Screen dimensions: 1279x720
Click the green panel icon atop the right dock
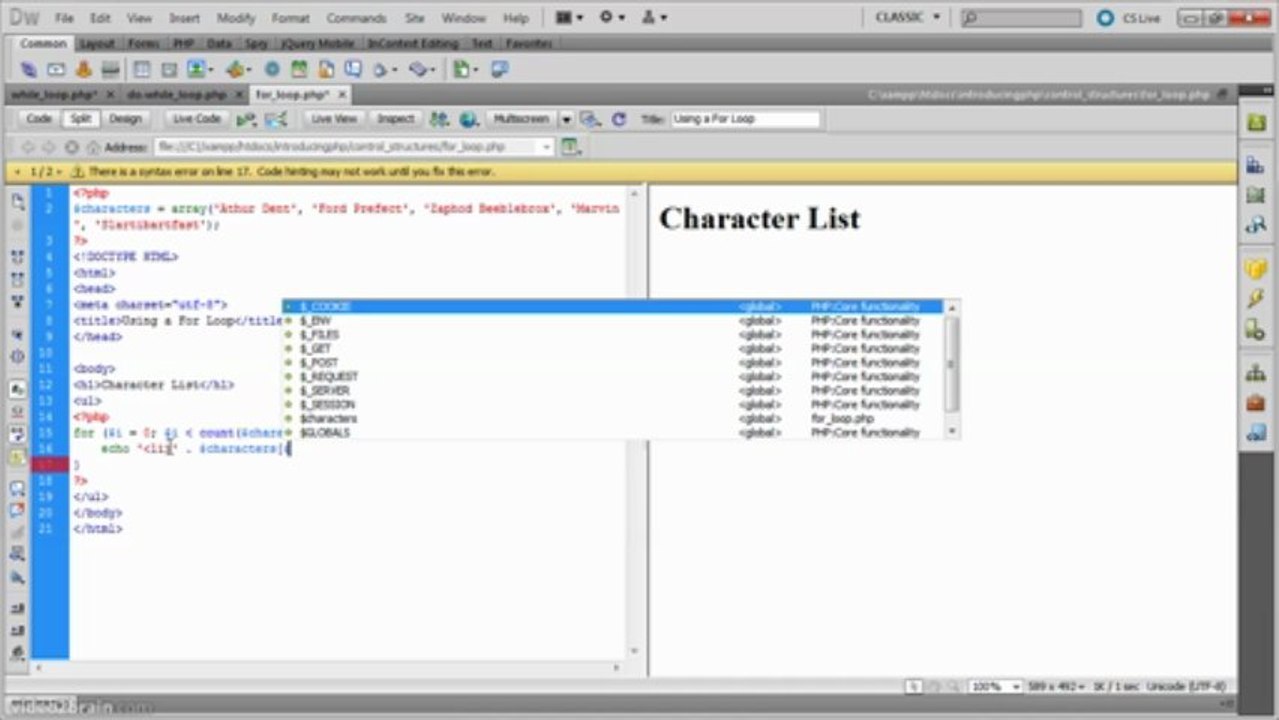coord(1255,122)
